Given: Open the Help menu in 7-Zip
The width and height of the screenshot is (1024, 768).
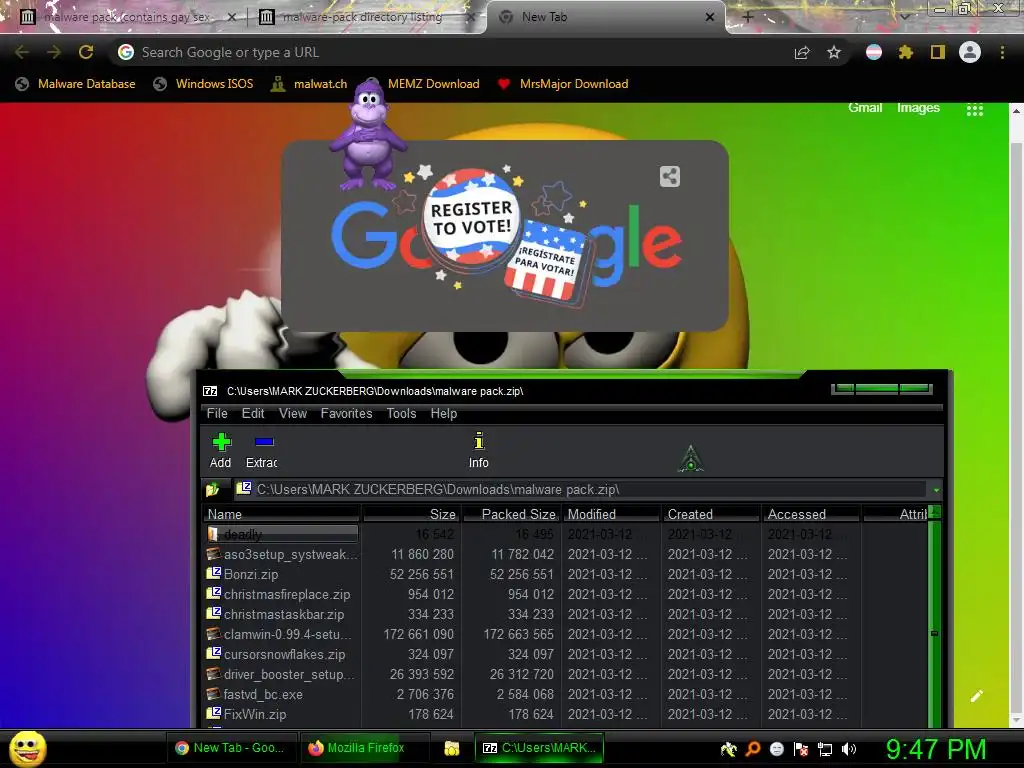Looking at the screenshot, I should click(x=443, y=413).
